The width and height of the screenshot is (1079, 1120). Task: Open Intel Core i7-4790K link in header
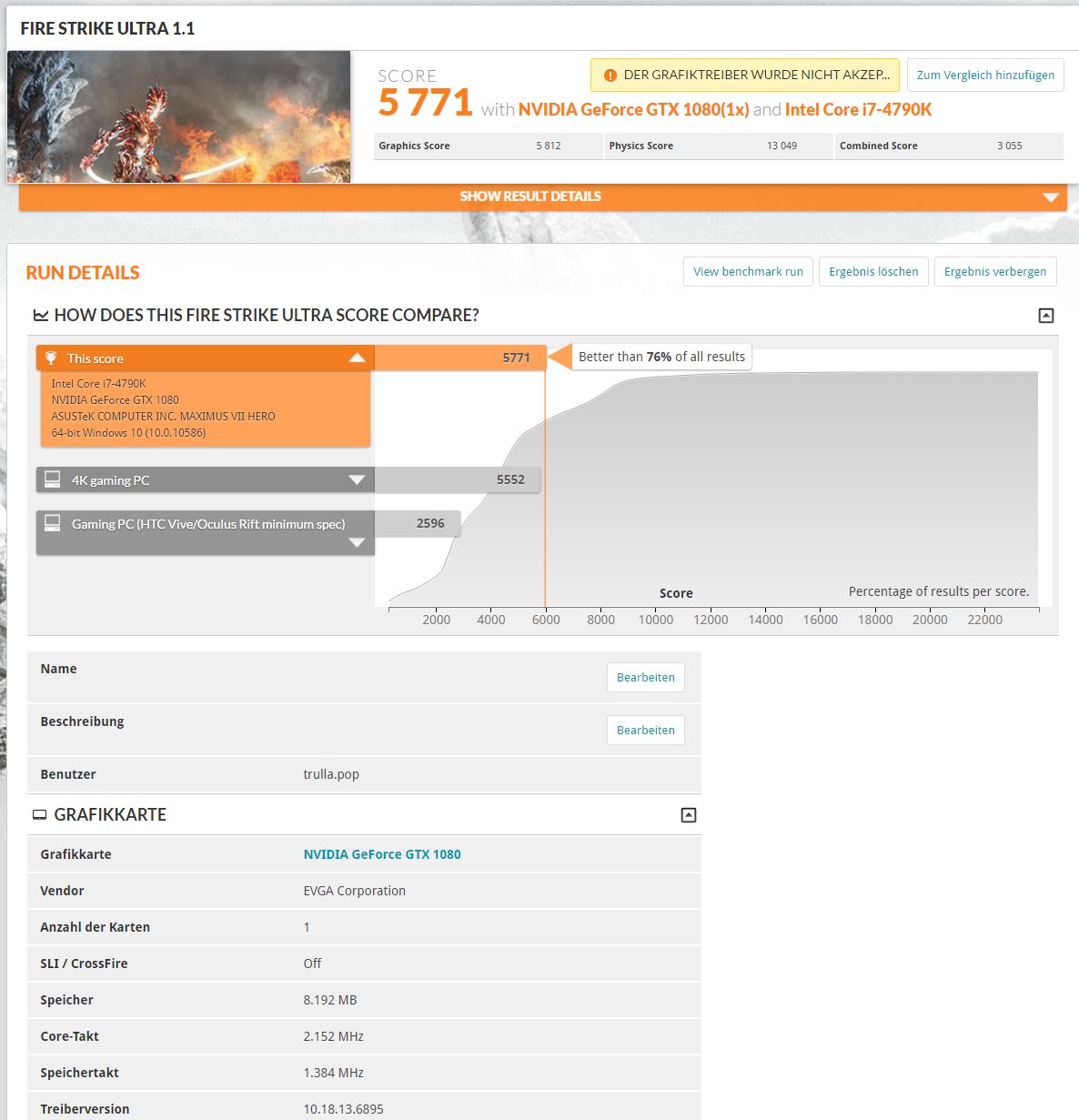tap(858, 110)
